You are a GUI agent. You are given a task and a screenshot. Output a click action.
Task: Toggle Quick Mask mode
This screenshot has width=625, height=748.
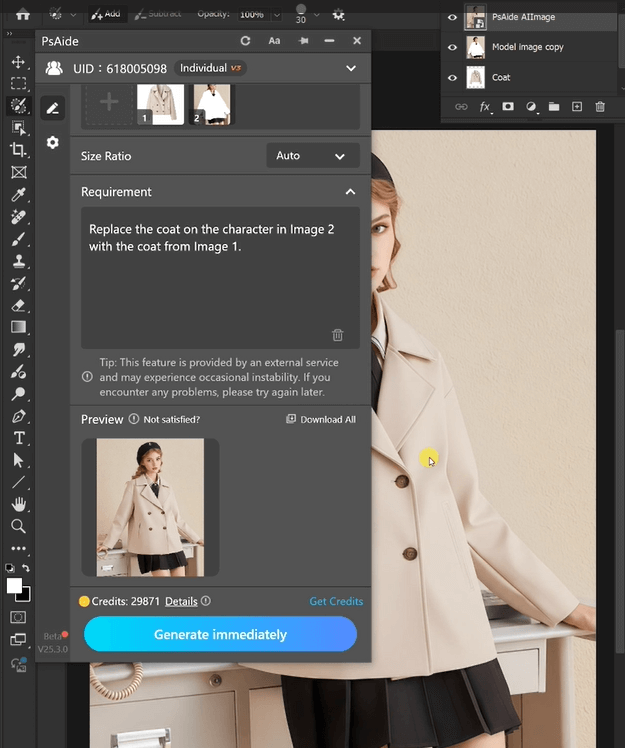pos(18,617)
